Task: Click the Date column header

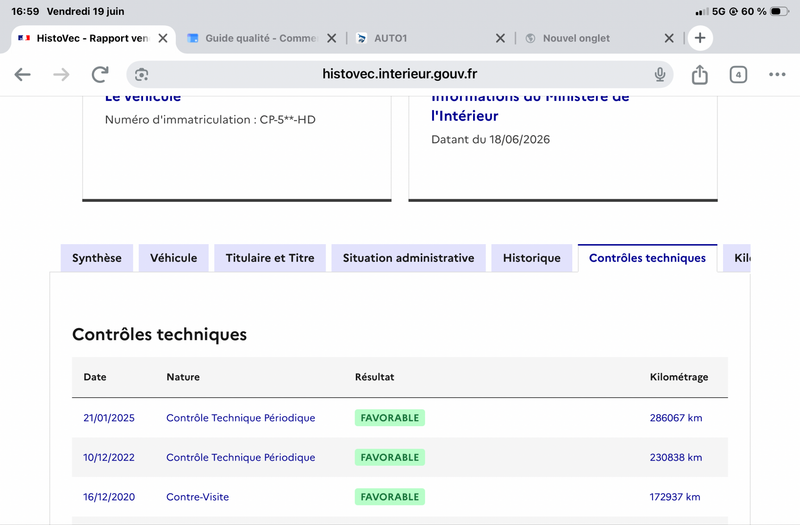Action: pos(95,377)
